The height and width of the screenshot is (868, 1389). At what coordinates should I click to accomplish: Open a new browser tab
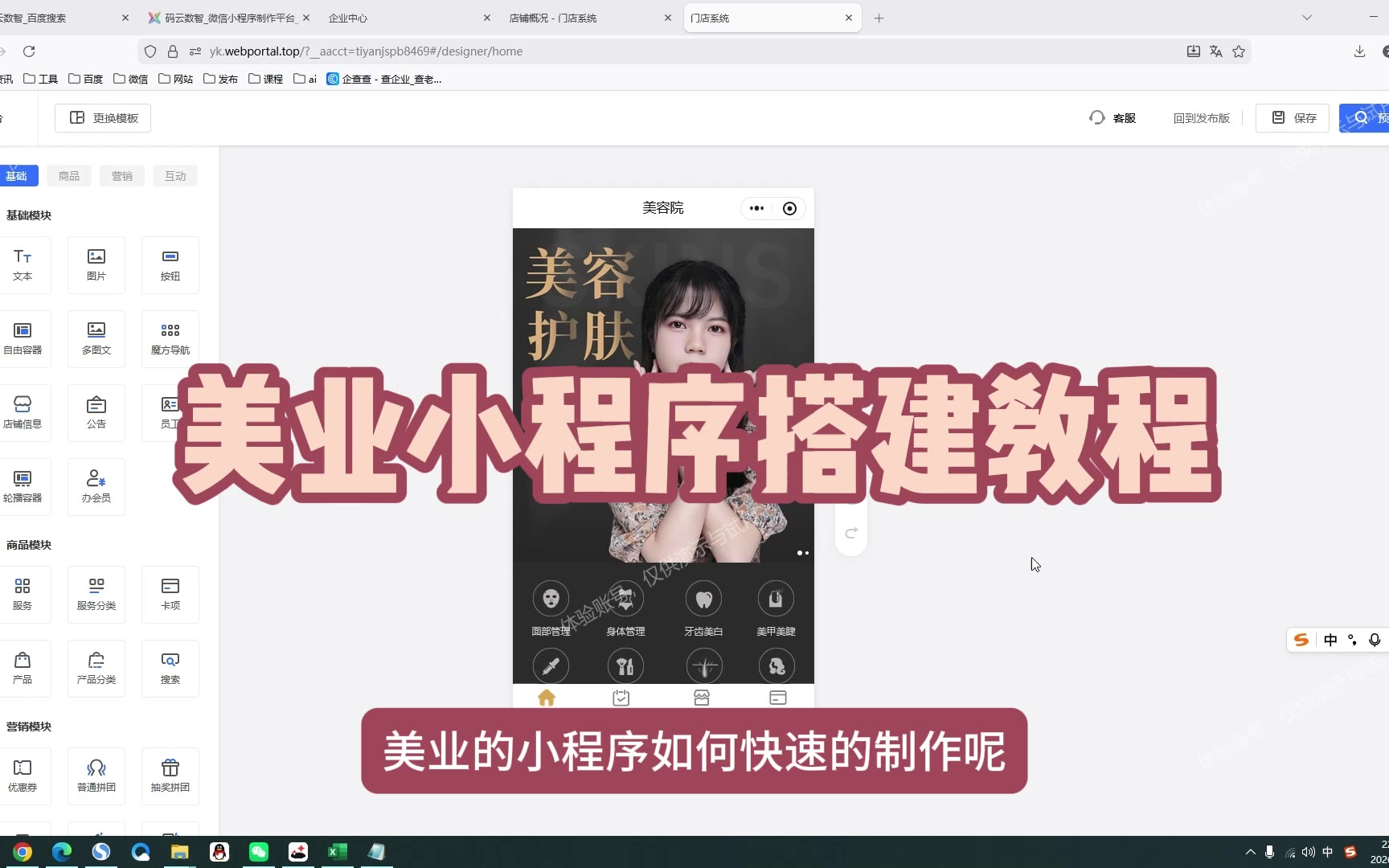click(879, 18)
